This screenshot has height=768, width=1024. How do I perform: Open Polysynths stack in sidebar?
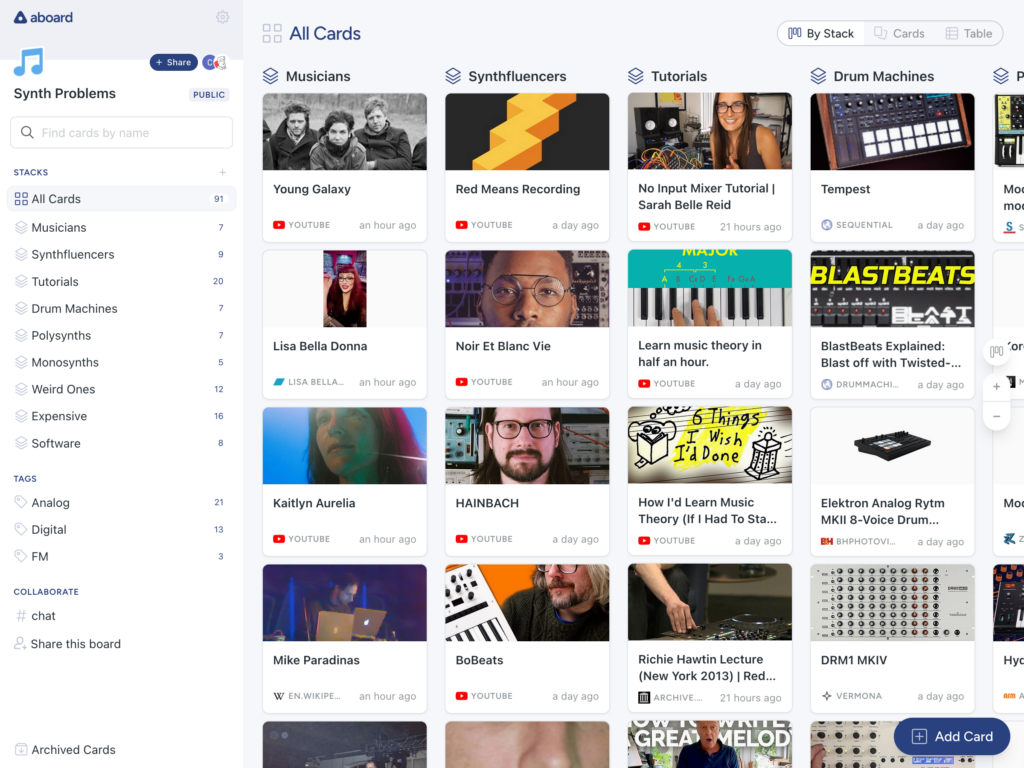121,336
